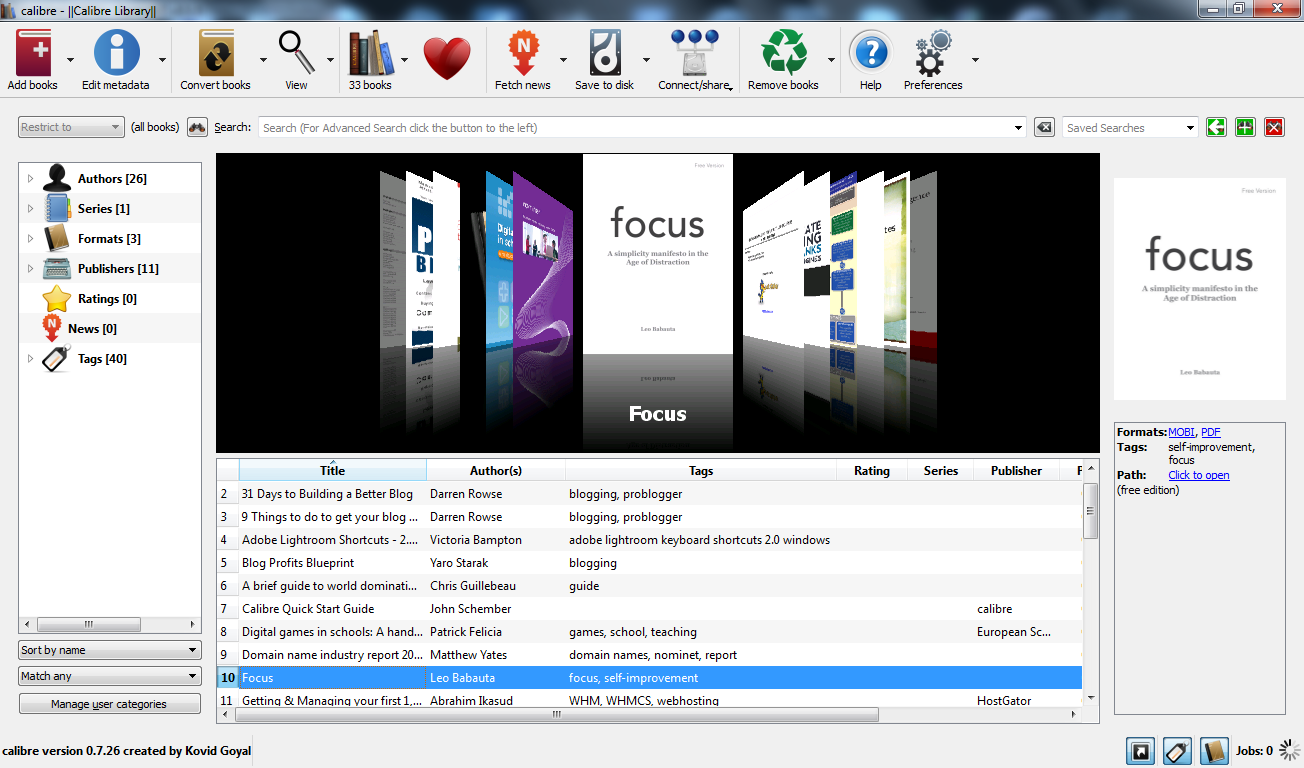This screenshot has width=1304, height=768.
Task: Sort the list by the Series column header
Action: [x=941, y=470]
